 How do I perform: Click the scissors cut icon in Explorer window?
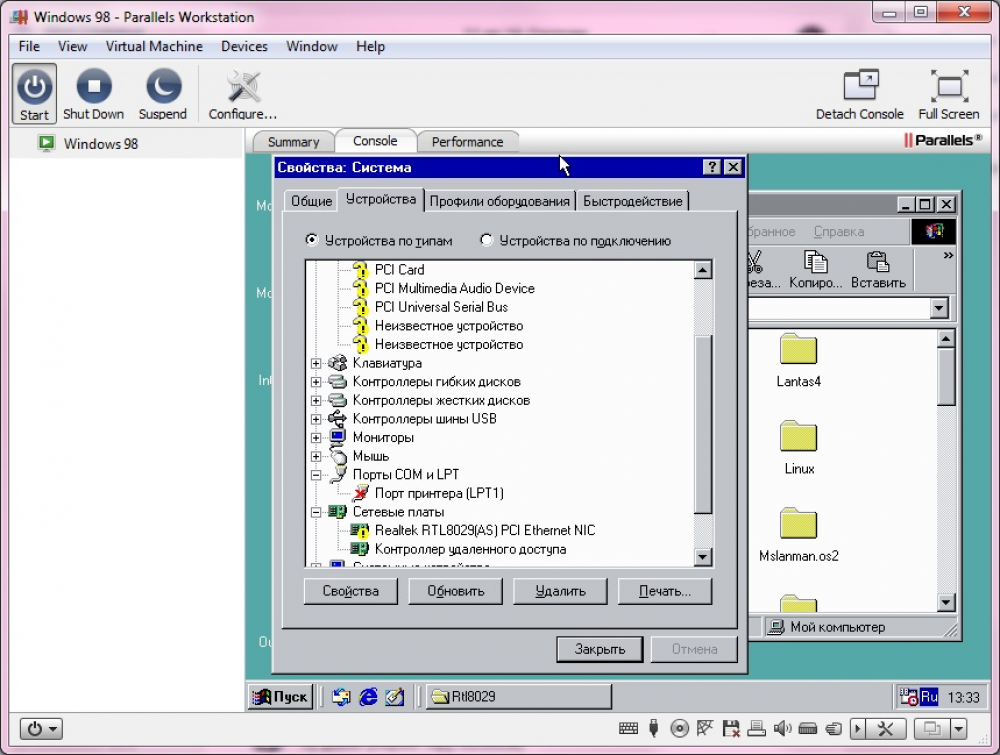754,262
